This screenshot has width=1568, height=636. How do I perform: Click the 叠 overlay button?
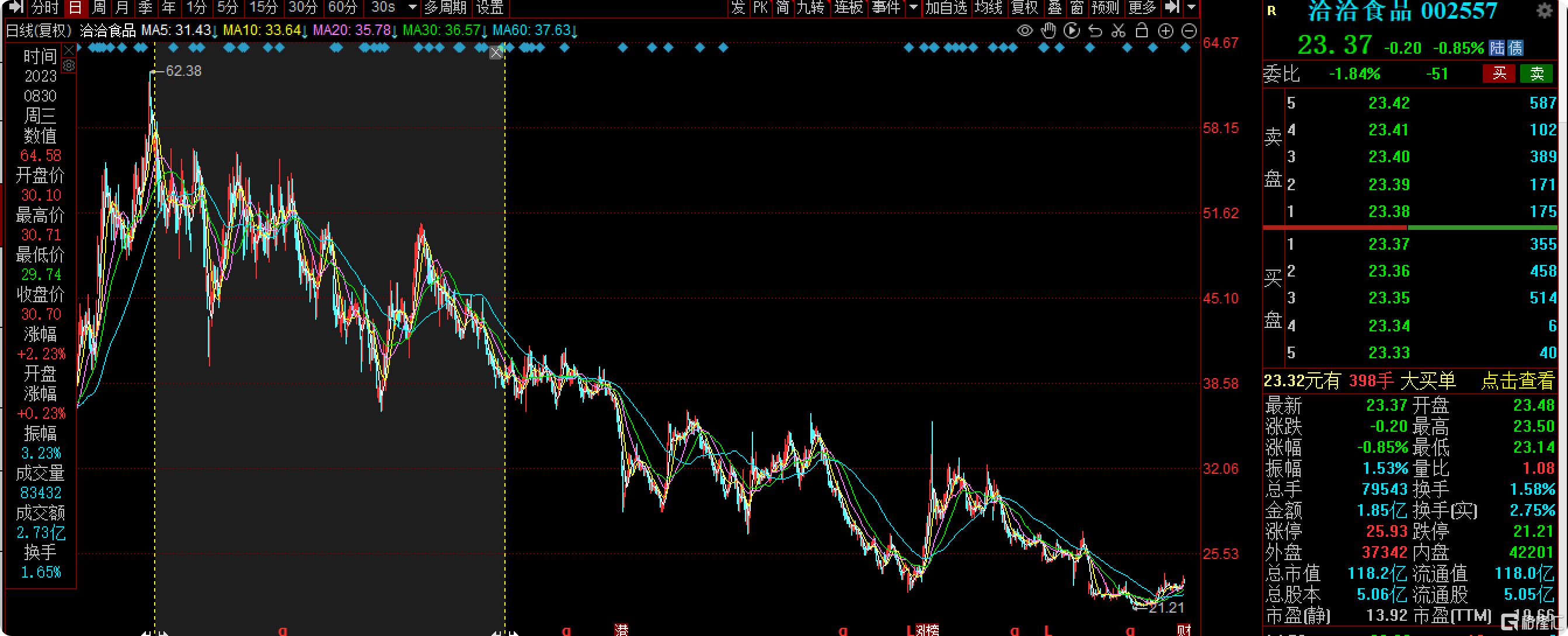(x=1055, y=8)
